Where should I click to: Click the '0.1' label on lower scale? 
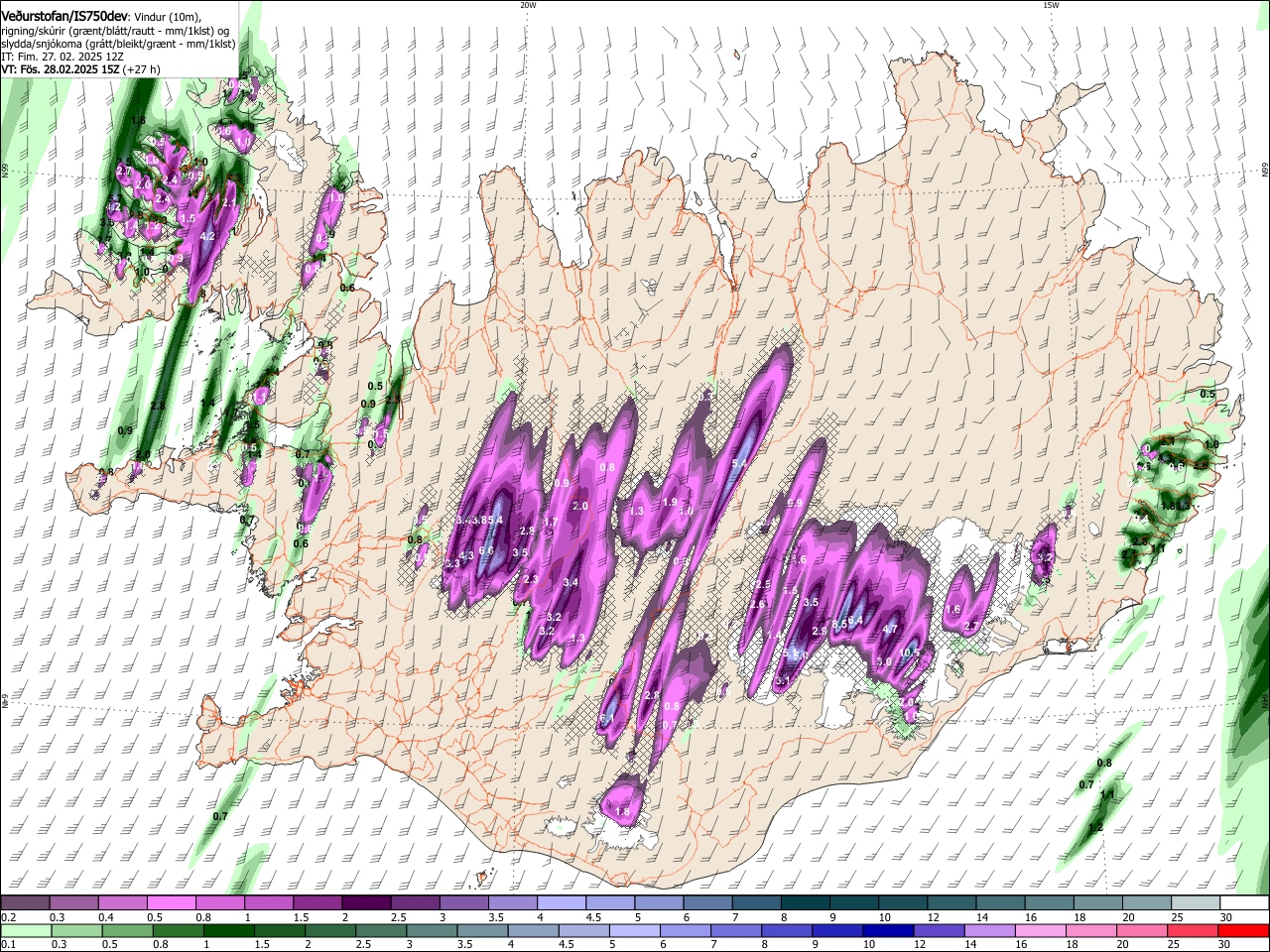pos(9,944)
